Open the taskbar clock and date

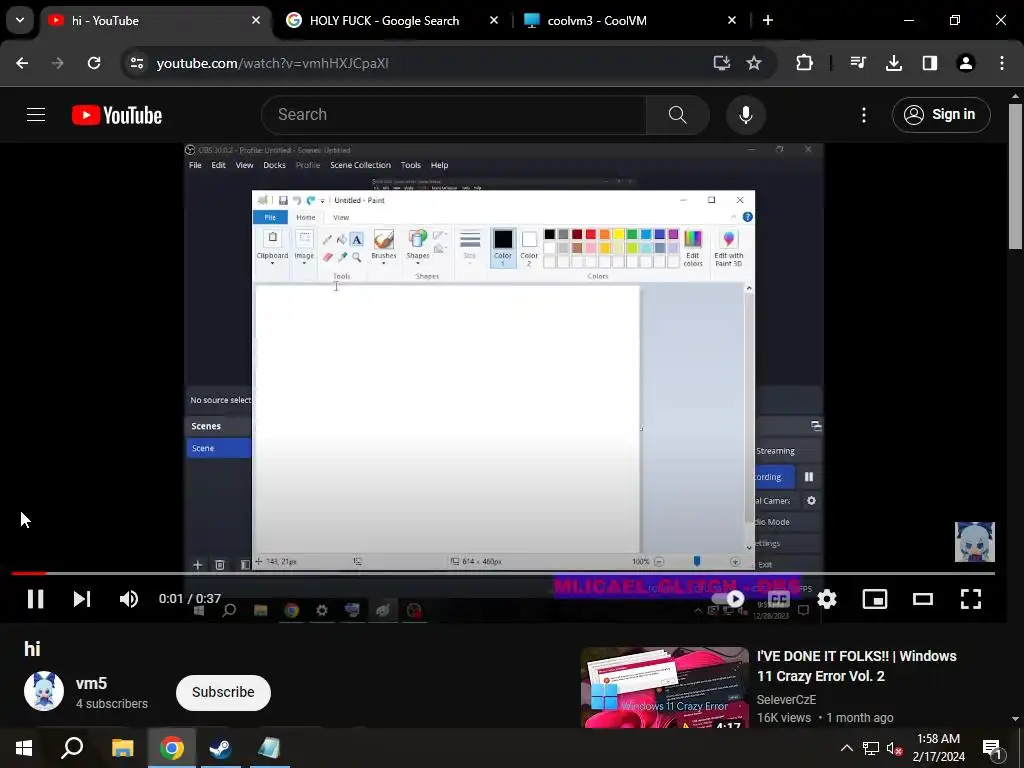coord(938,748)
